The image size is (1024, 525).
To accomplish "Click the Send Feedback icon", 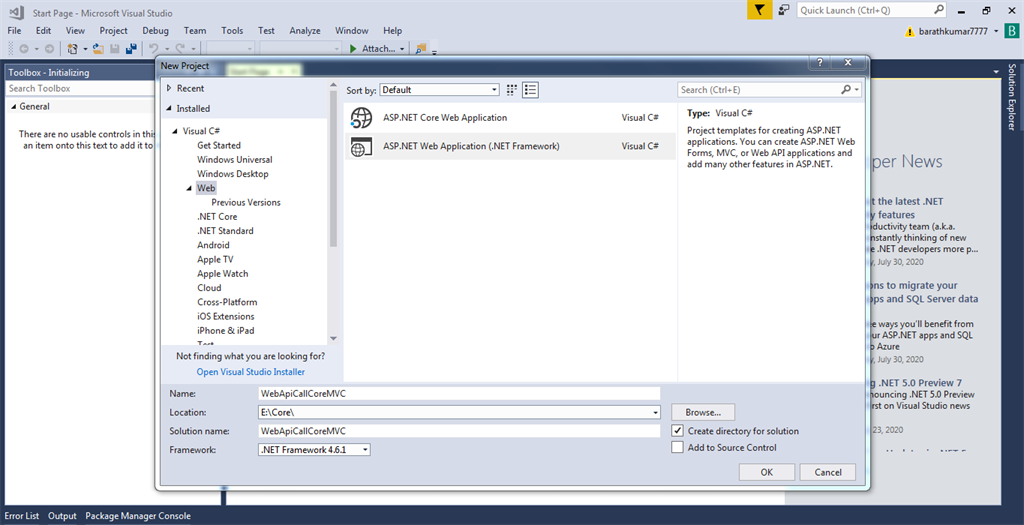I will (784, 10).
